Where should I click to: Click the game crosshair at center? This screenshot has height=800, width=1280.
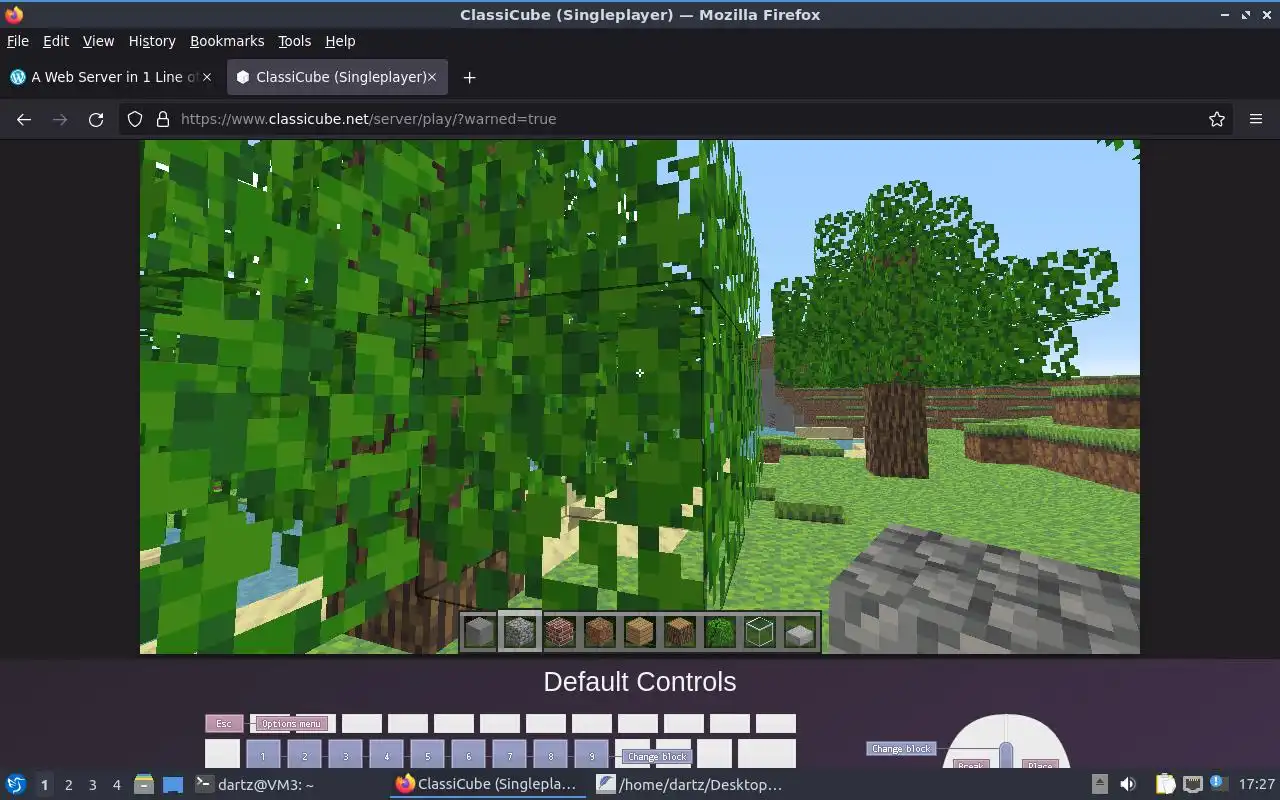pos(640,374)
